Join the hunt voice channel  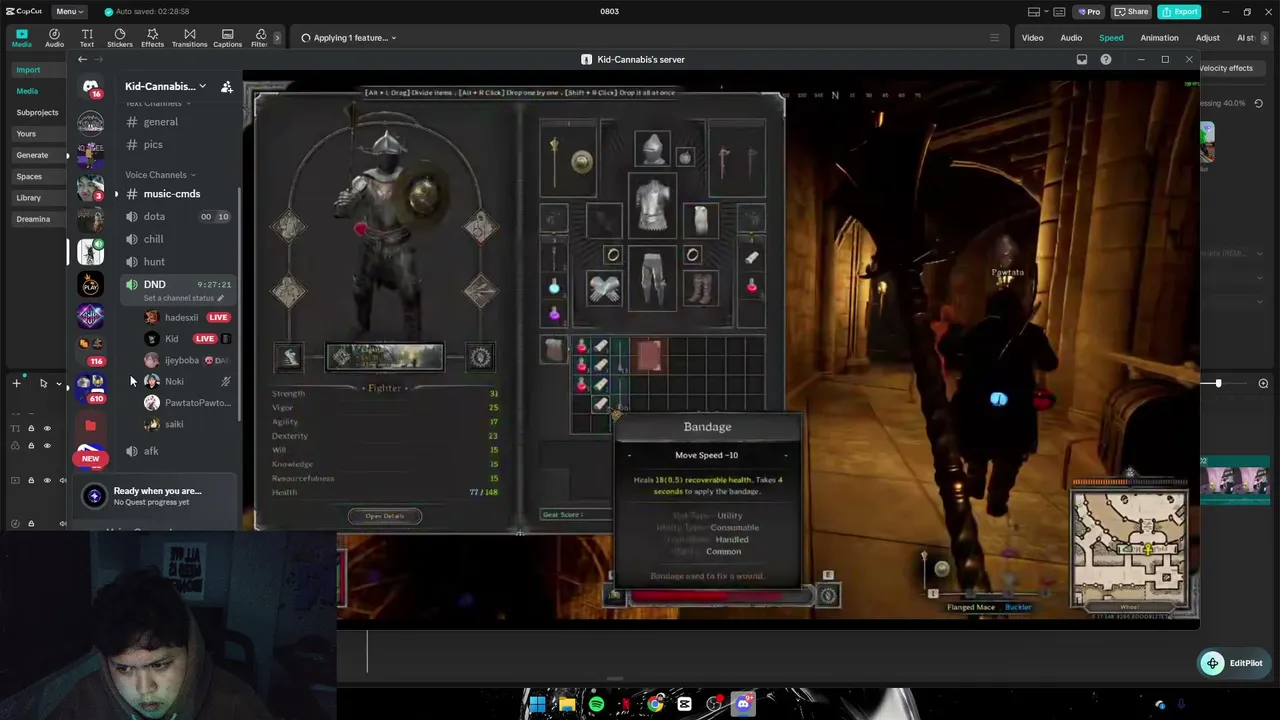tap(154, 262)
